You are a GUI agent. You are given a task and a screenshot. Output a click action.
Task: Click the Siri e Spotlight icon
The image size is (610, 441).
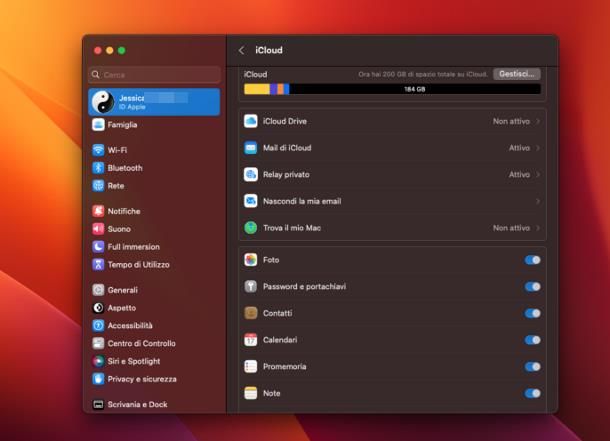pos(98,361)
